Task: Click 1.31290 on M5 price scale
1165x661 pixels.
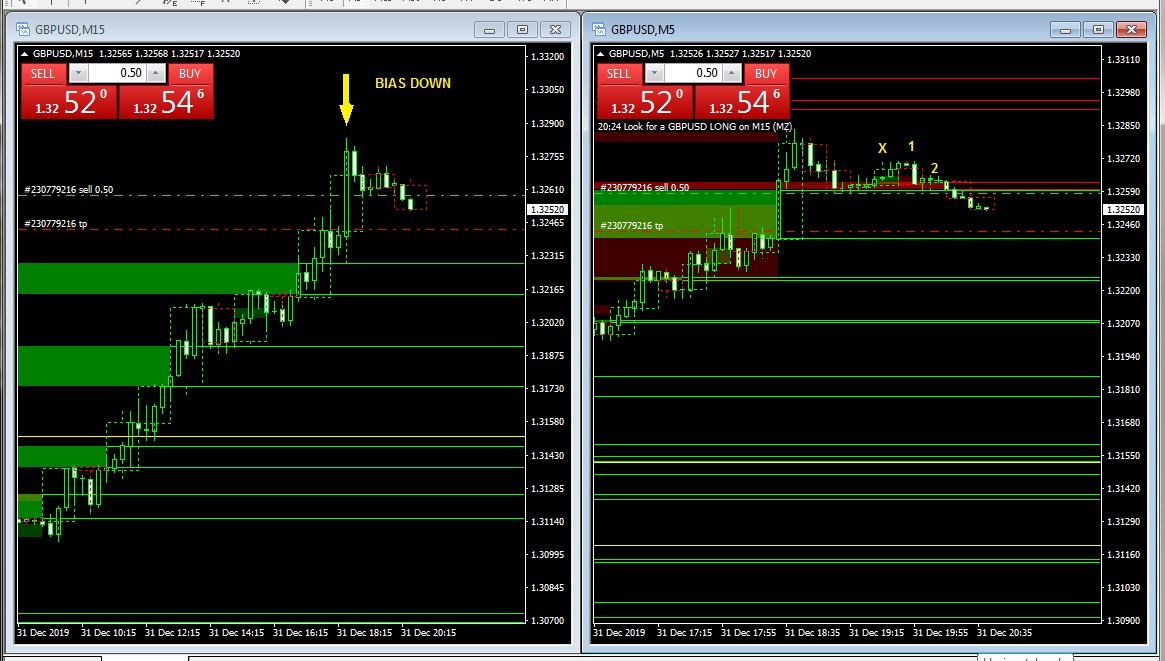Action: click(x=1123, y=522)
